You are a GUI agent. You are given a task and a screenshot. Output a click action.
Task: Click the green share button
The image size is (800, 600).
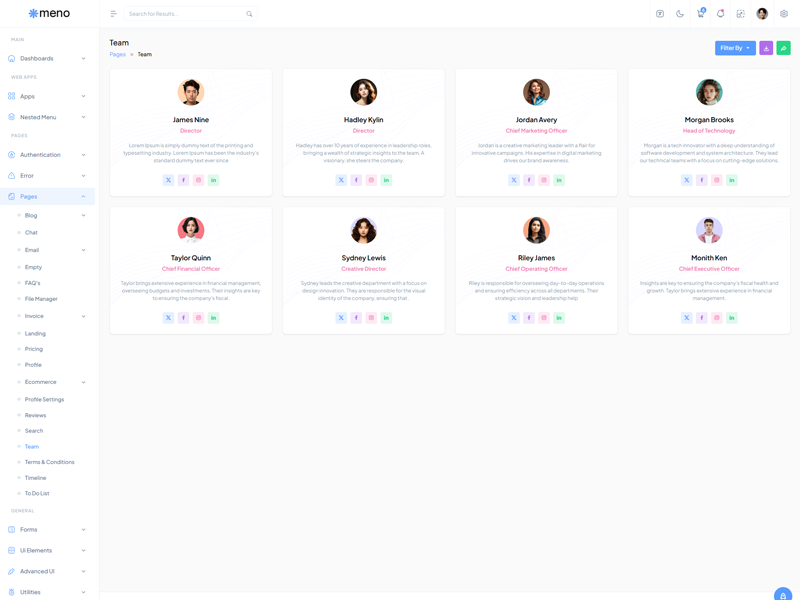click(x=783, y=48)
